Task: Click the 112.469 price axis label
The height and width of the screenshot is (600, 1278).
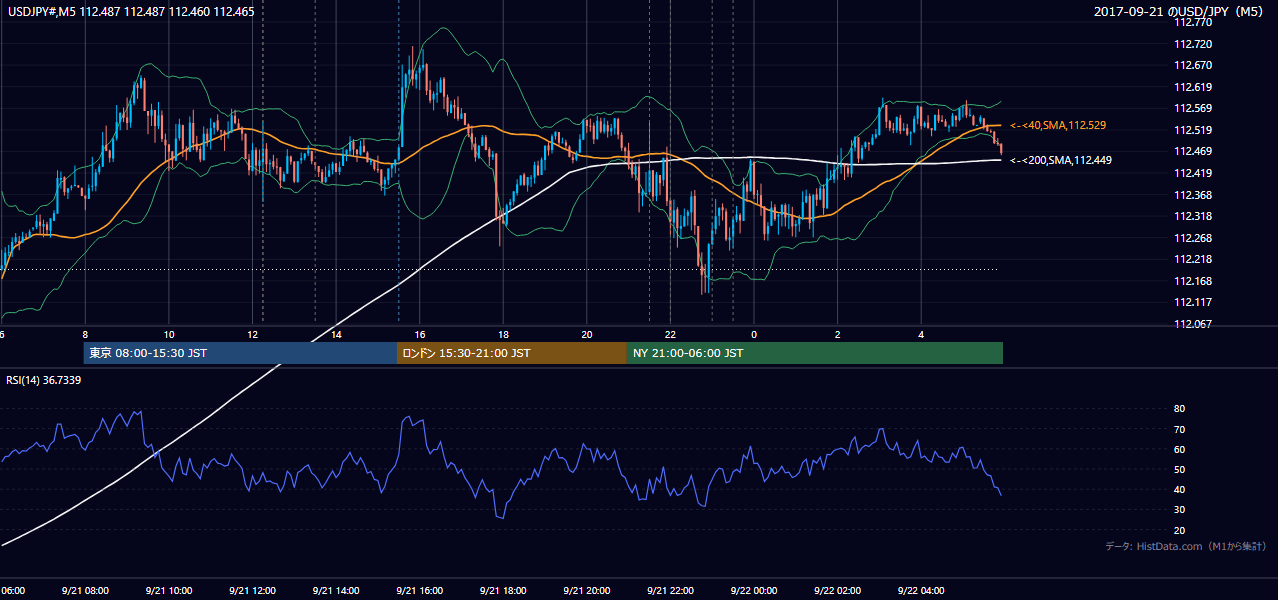Action: [x=1194, y=151]
